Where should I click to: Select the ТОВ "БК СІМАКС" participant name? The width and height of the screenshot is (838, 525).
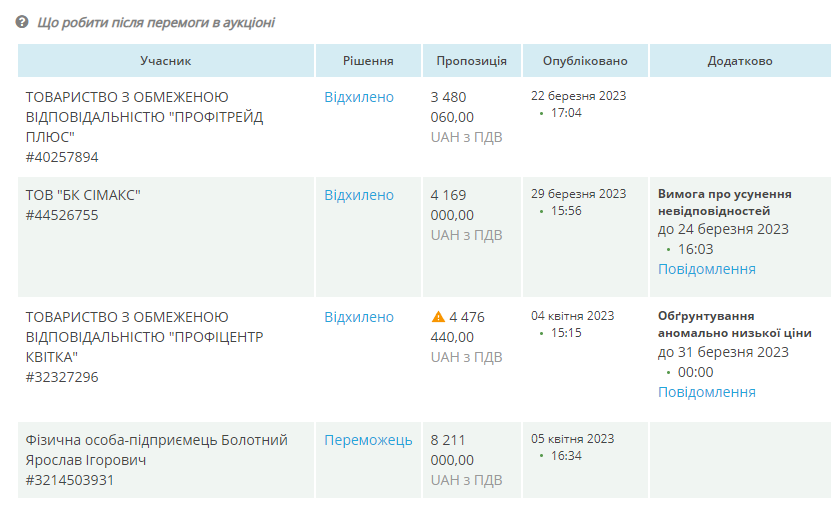[83, 195]
